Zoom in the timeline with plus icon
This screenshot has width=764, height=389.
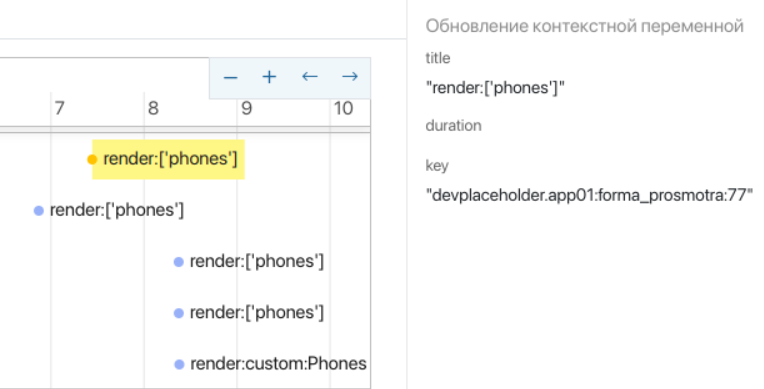[269, 77]
